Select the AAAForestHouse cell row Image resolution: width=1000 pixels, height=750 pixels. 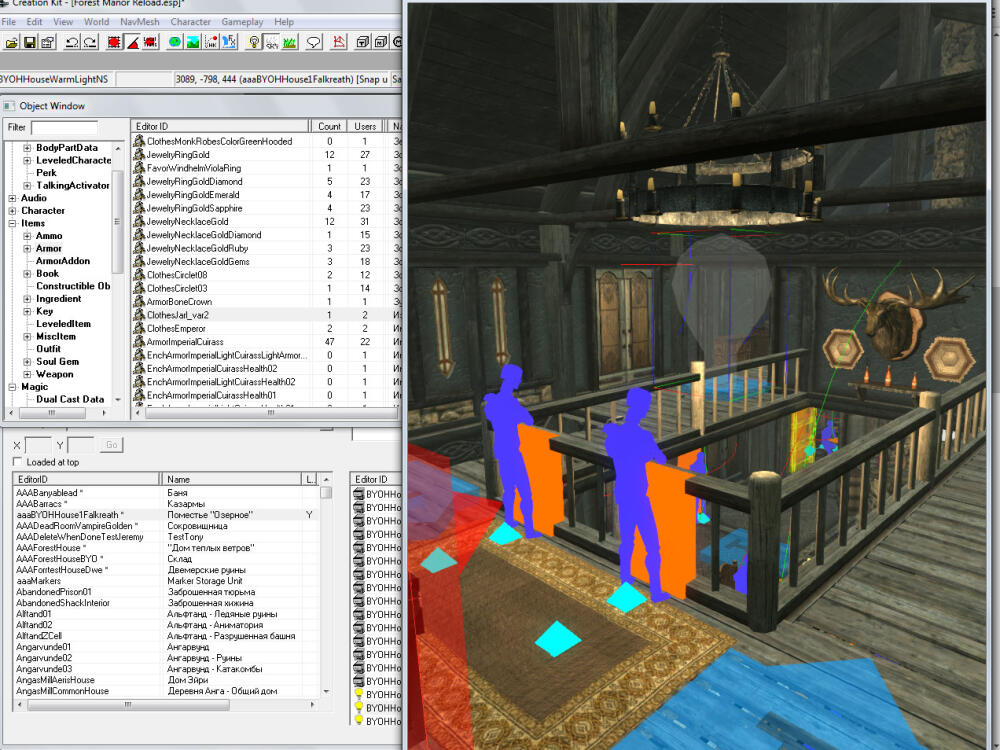[166, 548]
